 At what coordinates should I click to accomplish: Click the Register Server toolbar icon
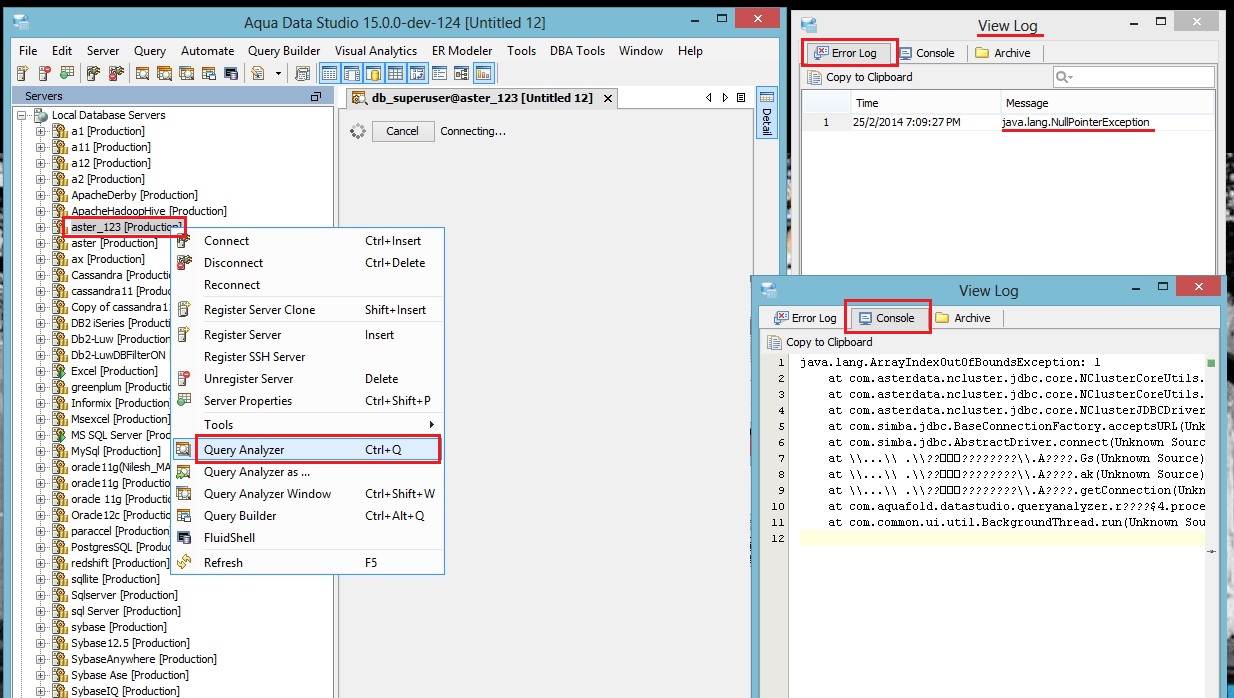24,73
